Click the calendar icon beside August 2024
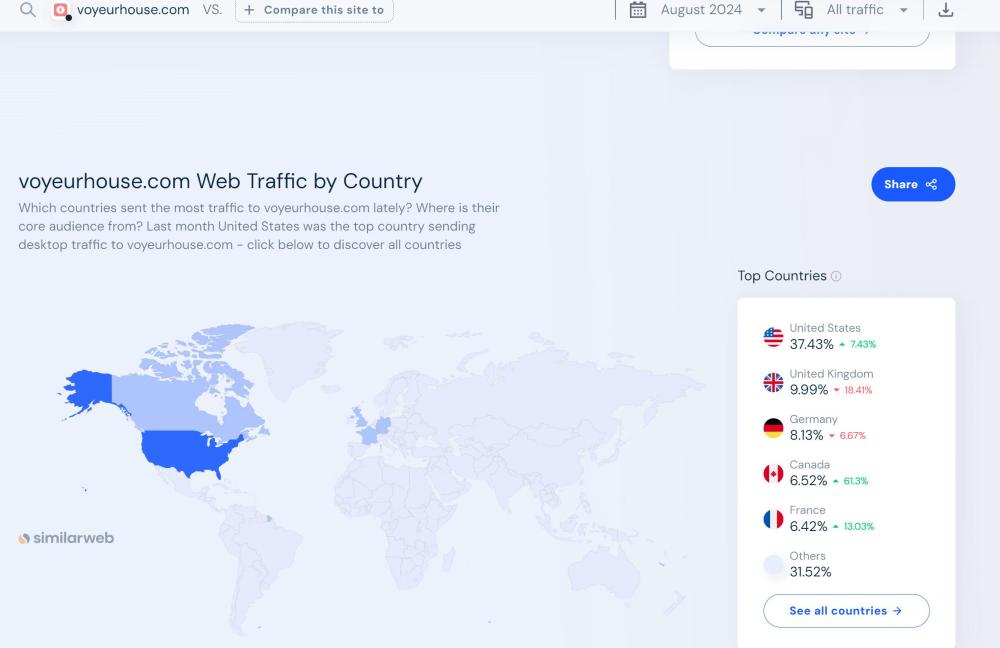The height and width of the screenshot is (648, 1000). coord(638,10)
